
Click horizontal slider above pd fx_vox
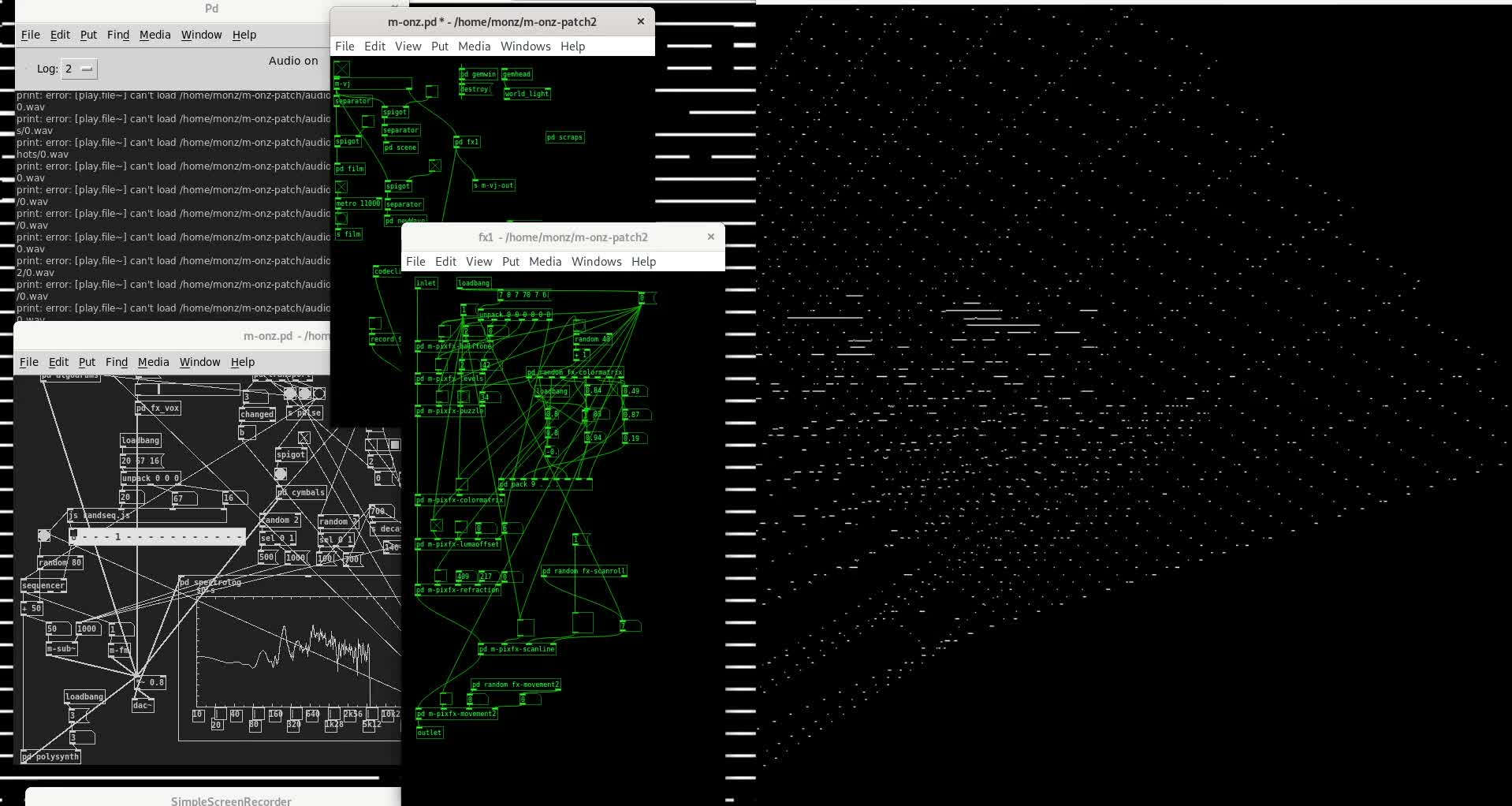188,389
